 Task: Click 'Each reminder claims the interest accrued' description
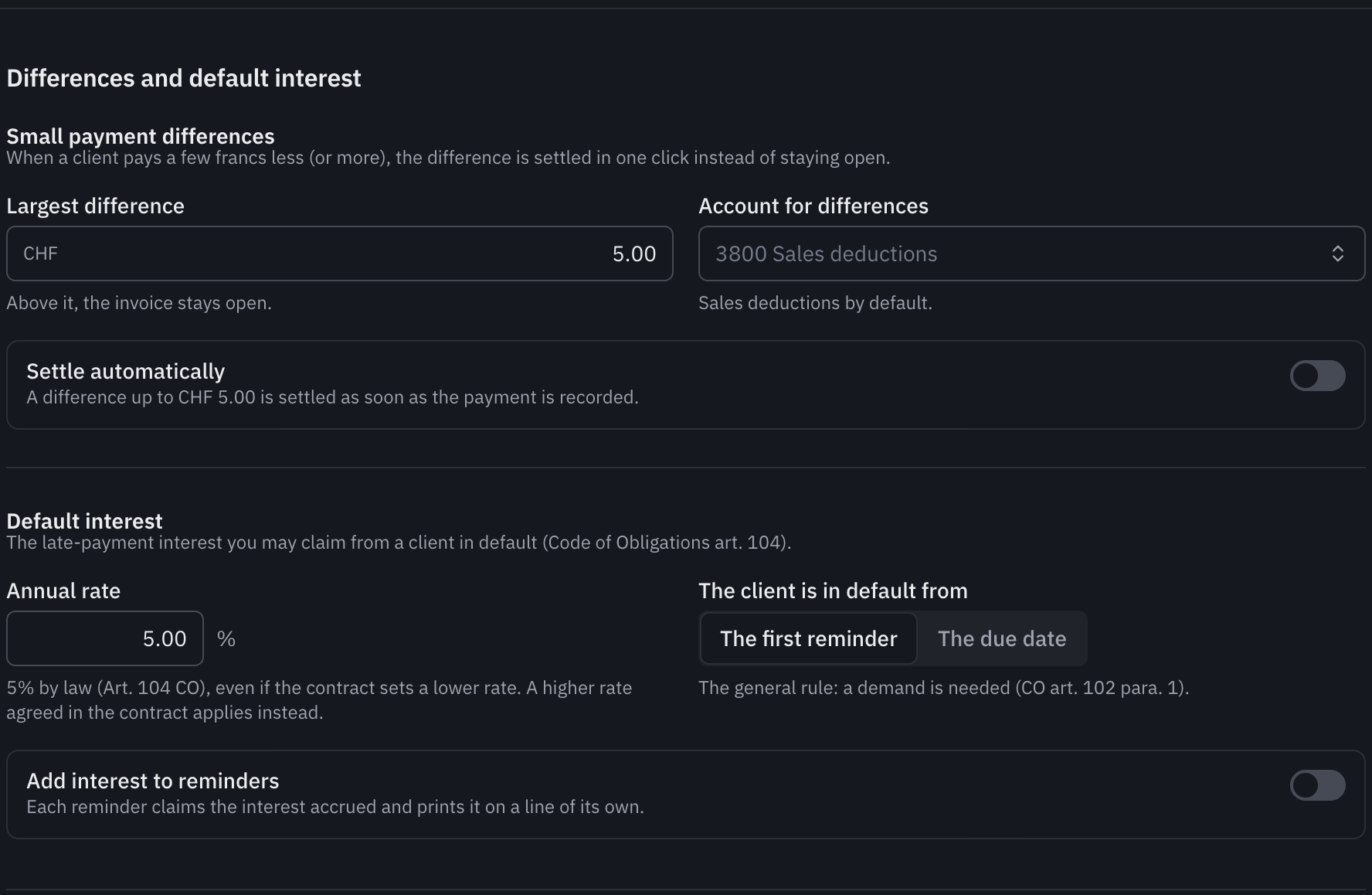coord(335,807)
